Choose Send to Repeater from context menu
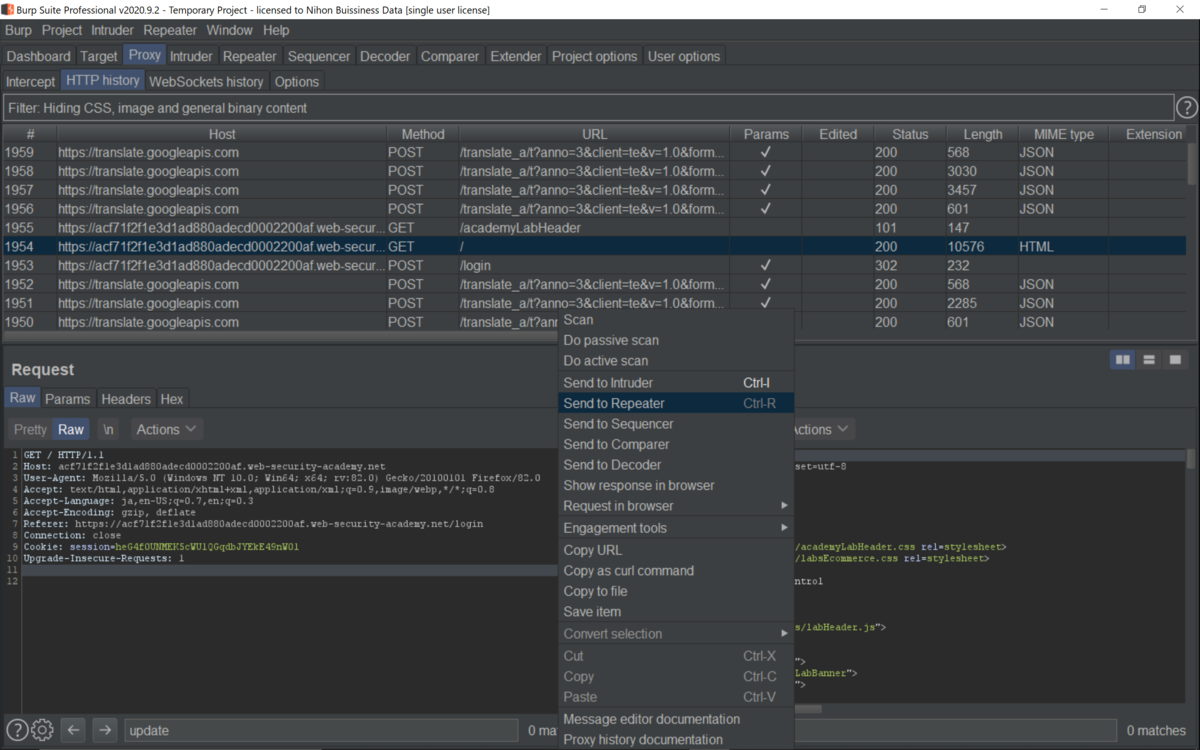The height and width of the screenshot is (750, 1200). point(676,403)
